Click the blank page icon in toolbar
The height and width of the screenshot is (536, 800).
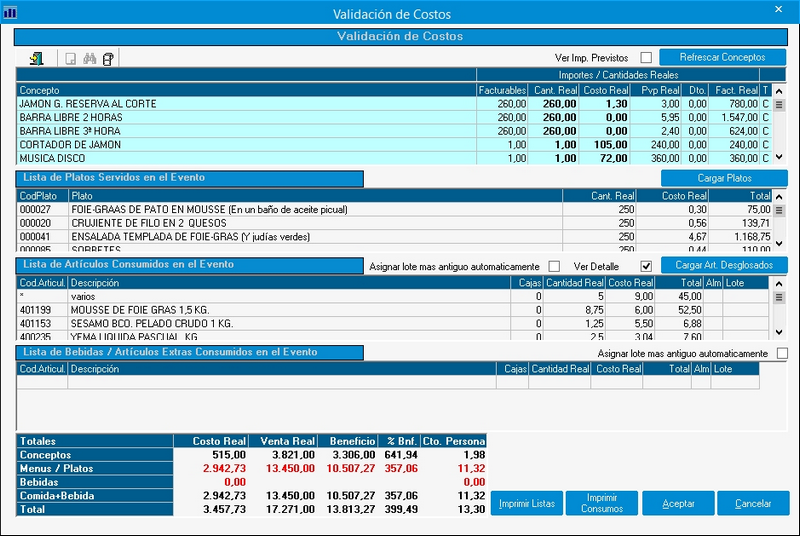[x=70, y=59]
